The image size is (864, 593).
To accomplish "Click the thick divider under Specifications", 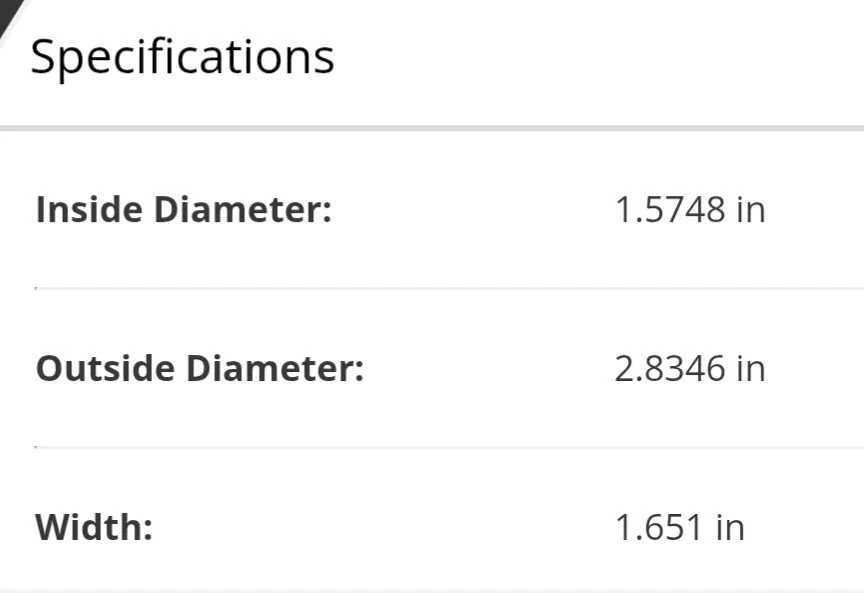I will point(432,128).
